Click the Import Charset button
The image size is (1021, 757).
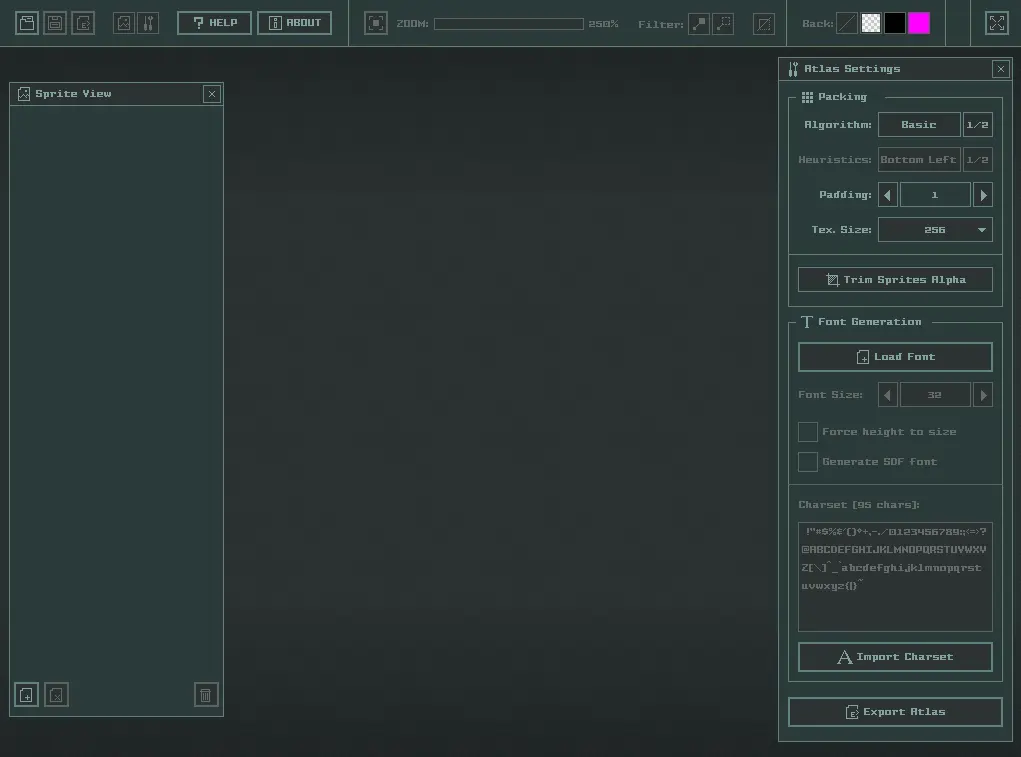pos(895,657)
